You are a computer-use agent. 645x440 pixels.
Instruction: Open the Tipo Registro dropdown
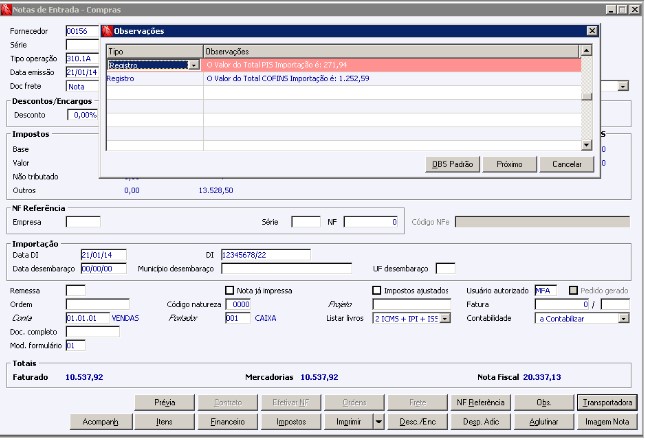click(x=194, y=65)
